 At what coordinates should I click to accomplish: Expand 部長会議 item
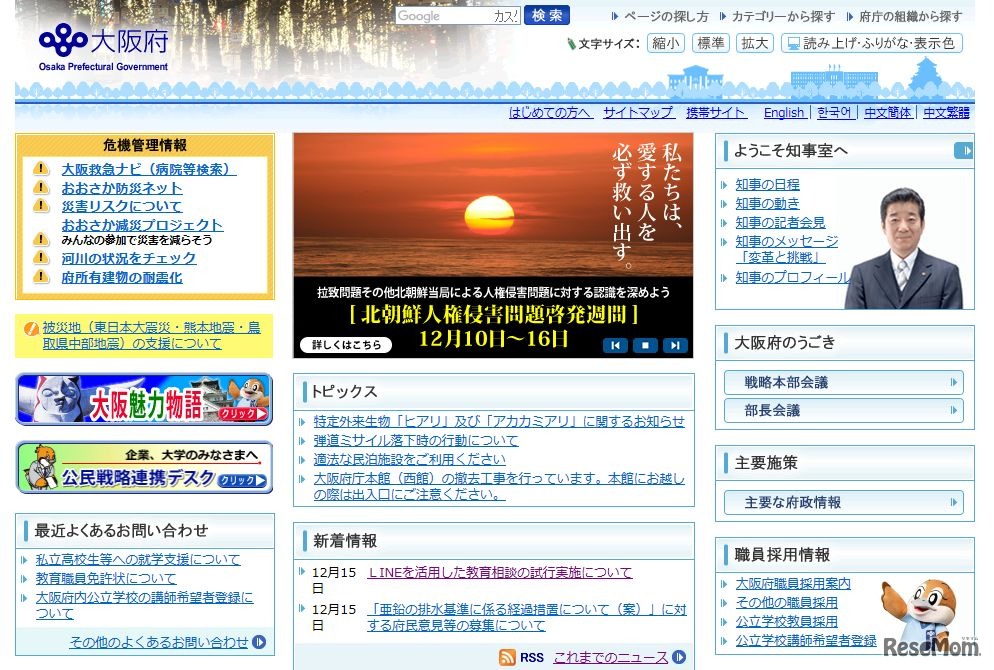[844, 410]
